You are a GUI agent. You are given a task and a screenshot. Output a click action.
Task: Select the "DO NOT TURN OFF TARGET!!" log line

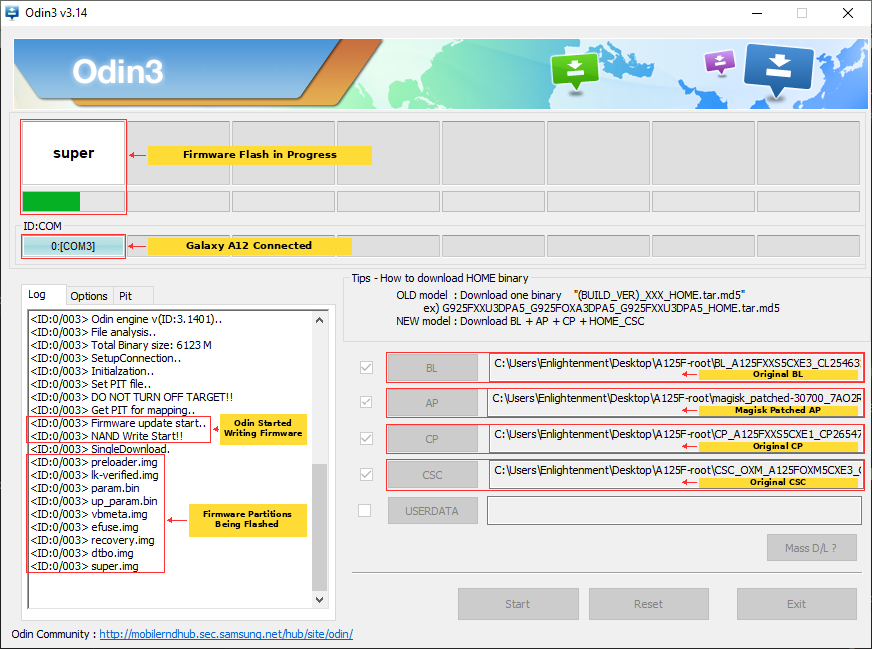point(132,397)
